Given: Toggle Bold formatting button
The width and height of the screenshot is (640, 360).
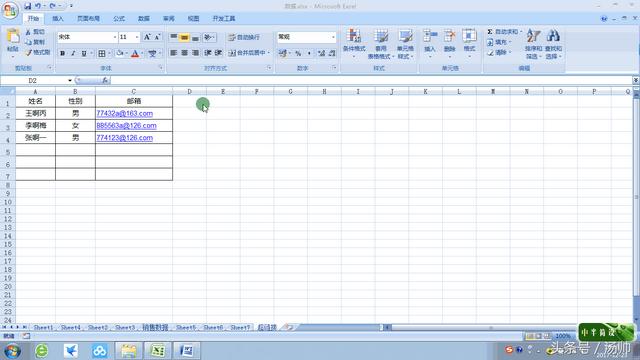Looking at the screenshot, I should (x=62, y=53).
